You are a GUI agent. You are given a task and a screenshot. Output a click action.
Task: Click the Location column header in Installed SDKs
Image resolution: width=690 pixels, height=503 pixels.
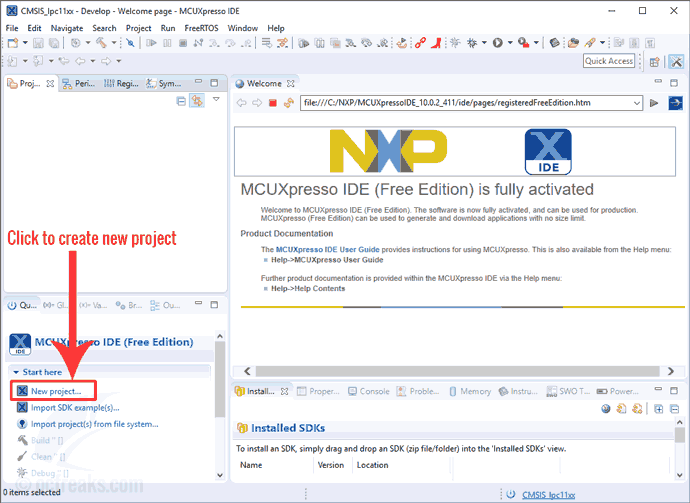click(372, 465)
